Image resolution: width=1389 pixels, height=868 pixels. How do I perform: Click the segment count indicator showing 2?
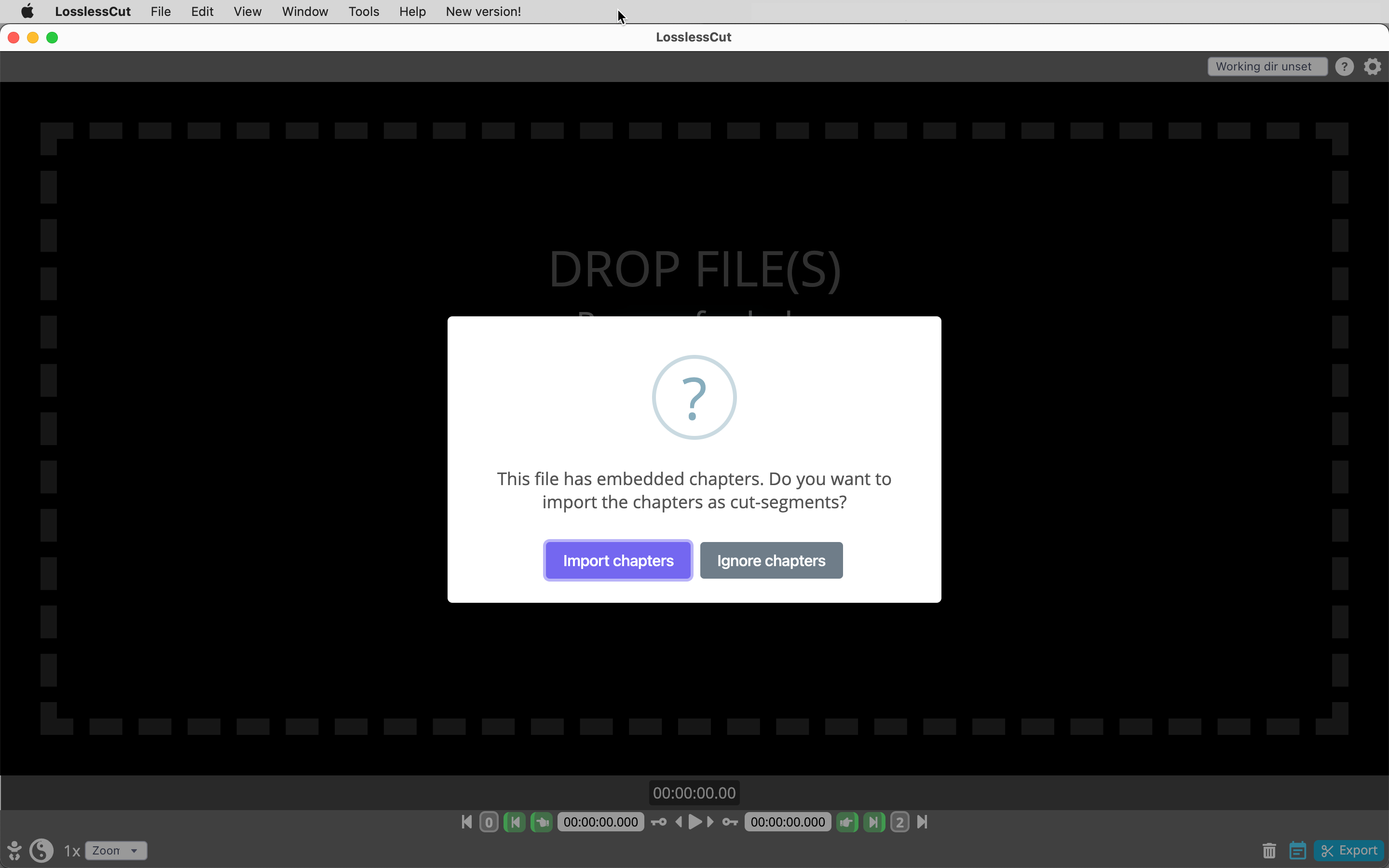point(900,822)
